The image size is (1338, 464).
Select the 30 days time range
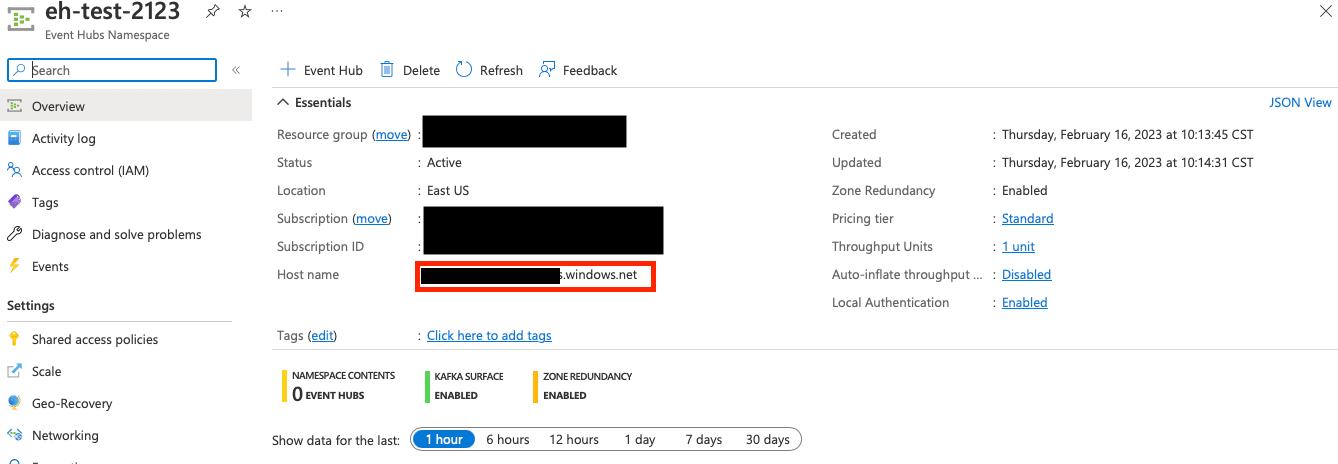[x=767, y=440]
